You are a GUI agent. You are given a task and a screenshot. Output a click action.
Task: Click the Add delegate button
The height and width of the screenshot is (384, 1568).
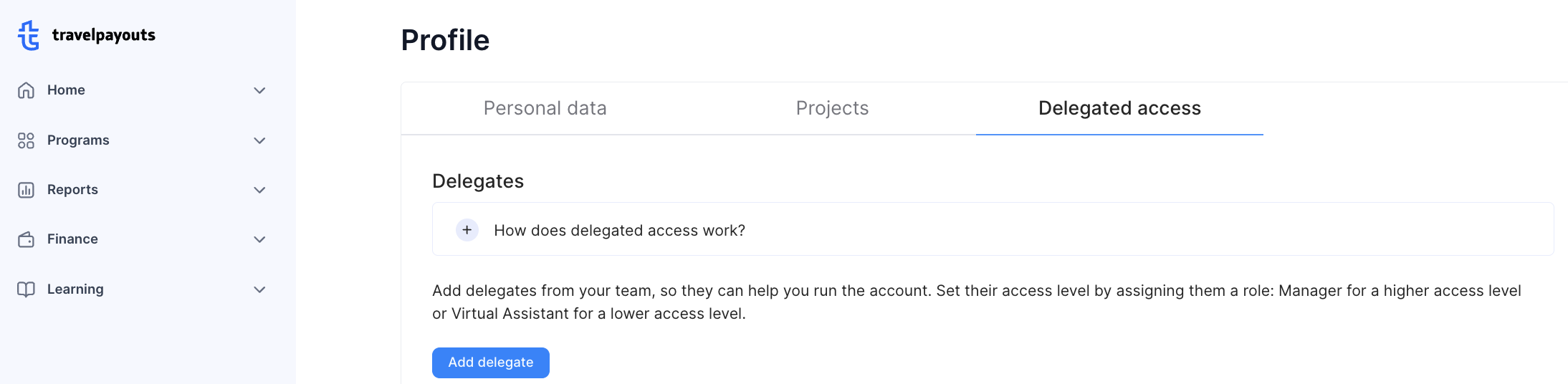(x=491, y=363)
